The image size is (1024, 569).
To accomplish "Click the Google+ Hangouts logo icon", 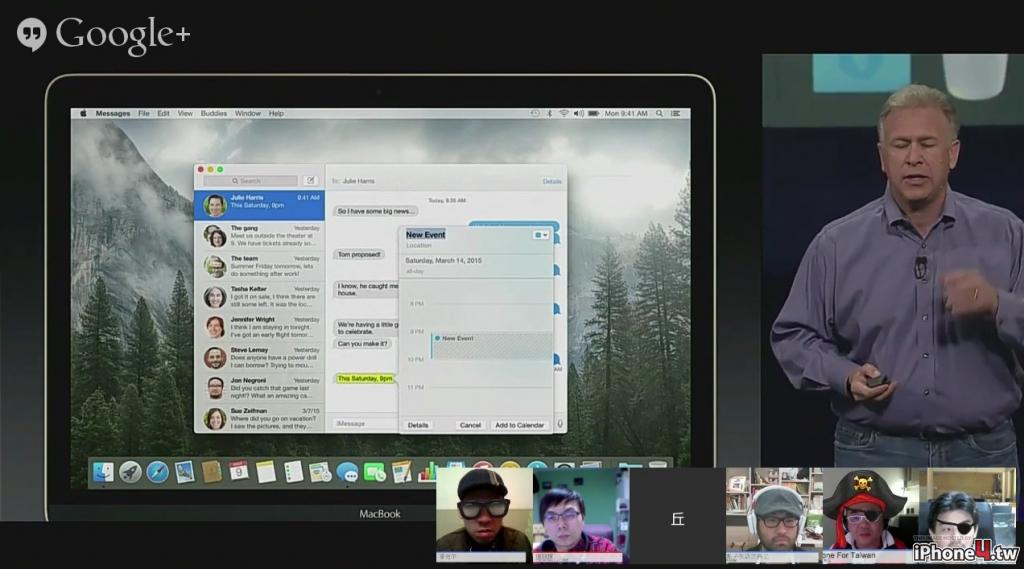I will click(x=31, y=34).
